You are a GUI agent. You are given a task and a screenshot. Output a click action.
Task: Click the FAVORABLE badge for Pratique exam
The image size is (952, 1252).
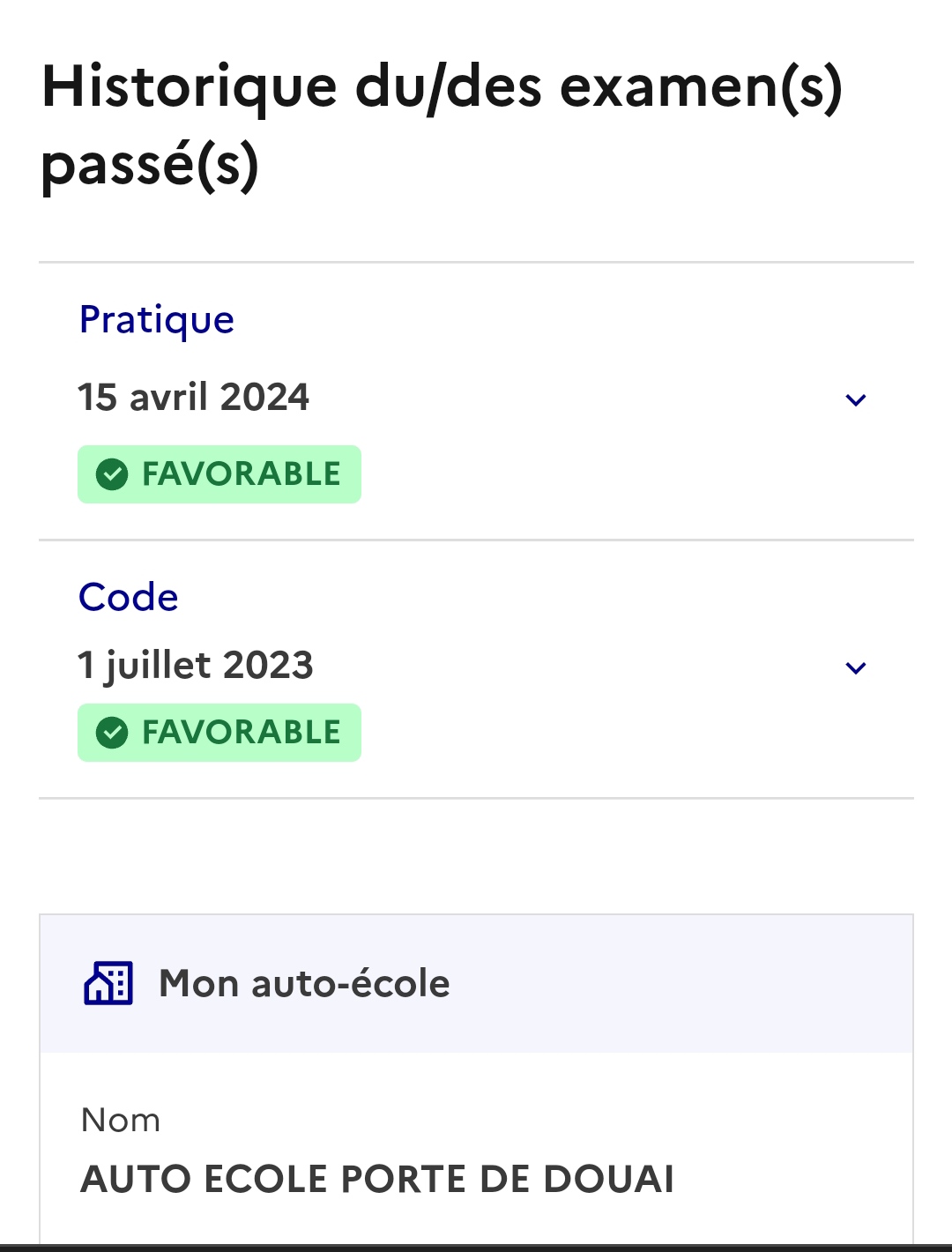click(x=219, y=474)
